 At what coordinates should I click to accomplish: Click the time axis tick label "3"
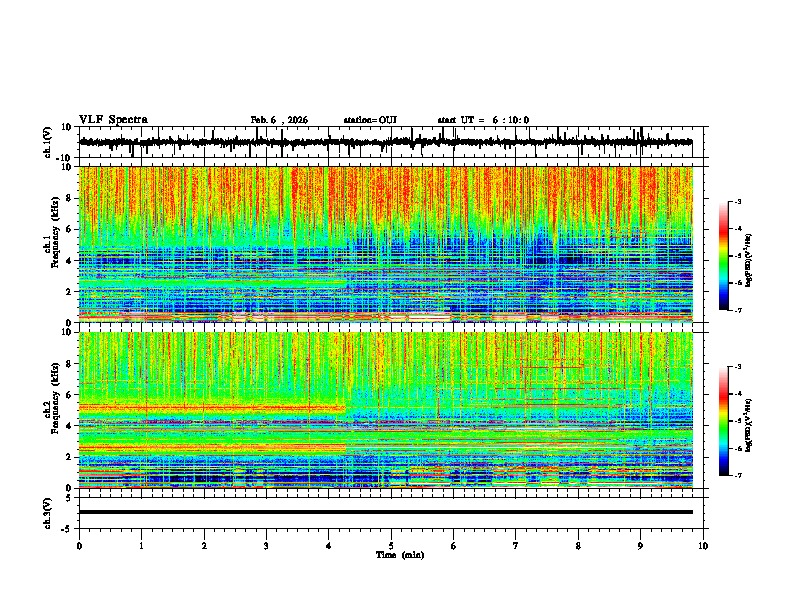click(266, 546)
